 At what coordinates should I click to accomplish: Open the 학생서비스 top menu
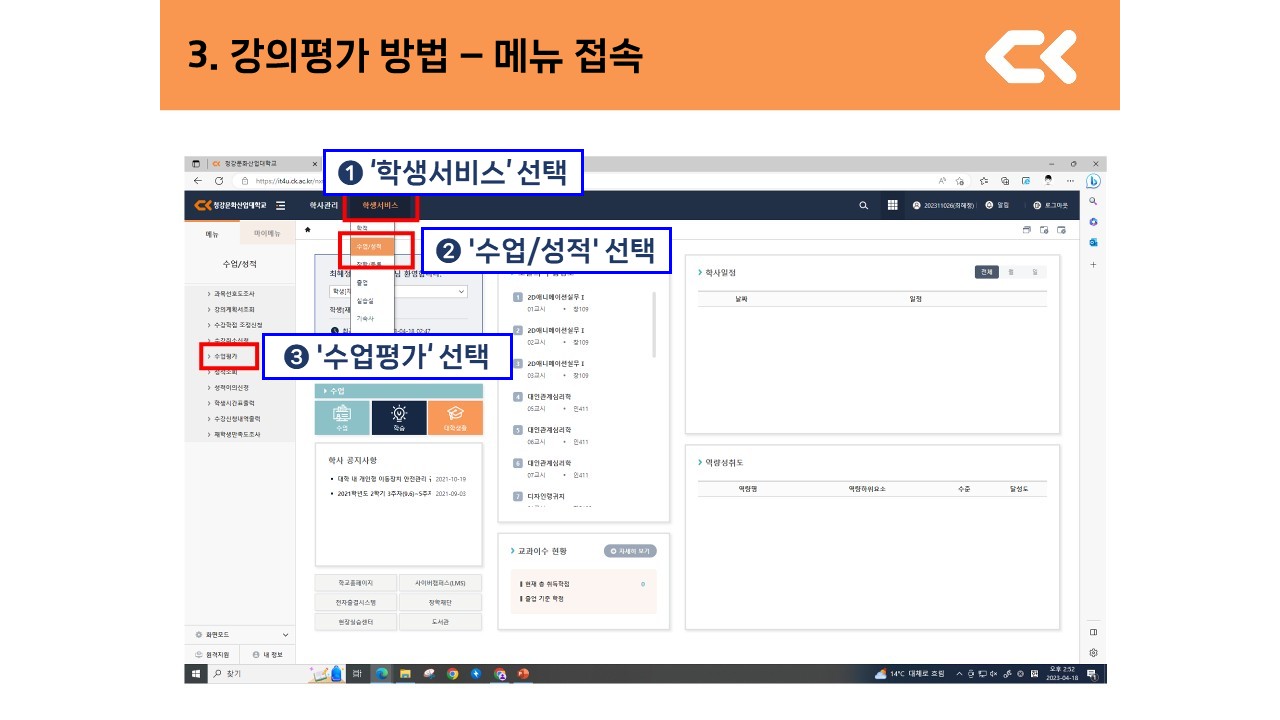(380, 205)
